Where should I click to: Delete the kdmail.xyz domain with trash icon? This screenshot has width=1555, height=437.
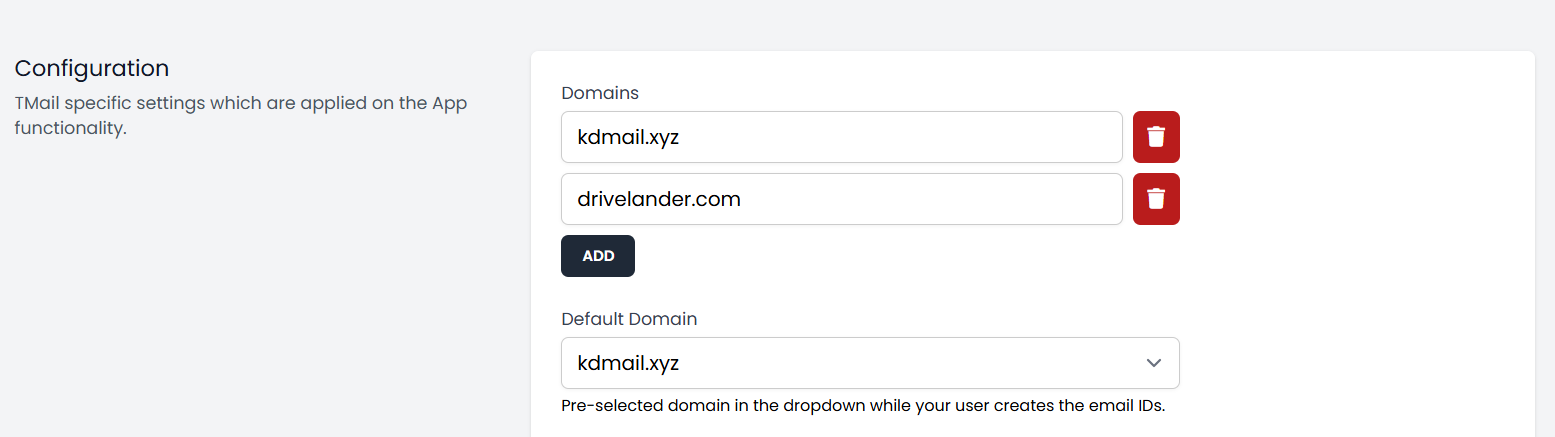(x=1156, y=137)
